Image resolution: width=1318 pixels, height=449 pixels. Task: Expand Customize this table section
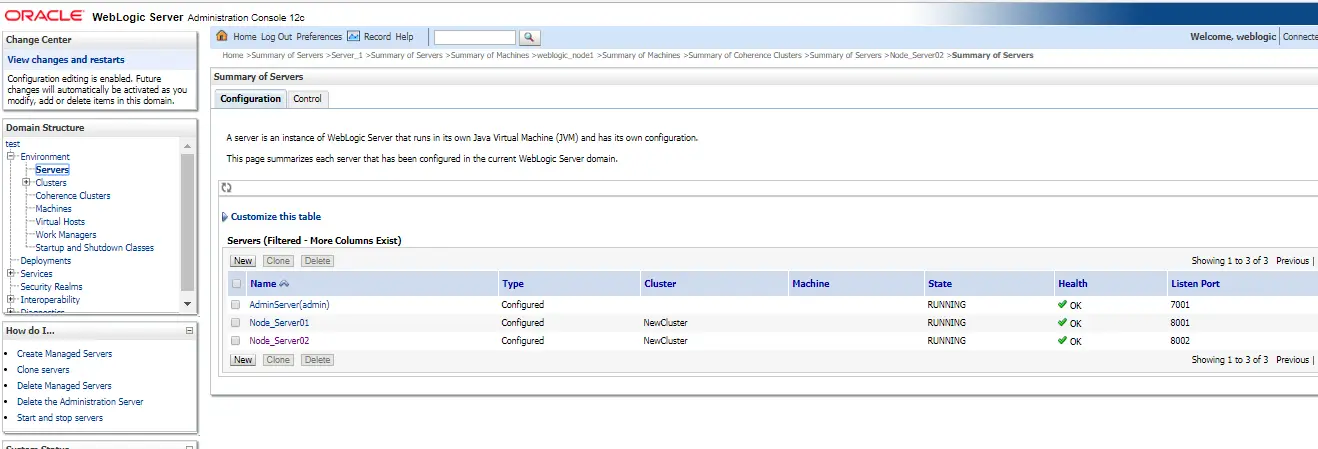225,217
